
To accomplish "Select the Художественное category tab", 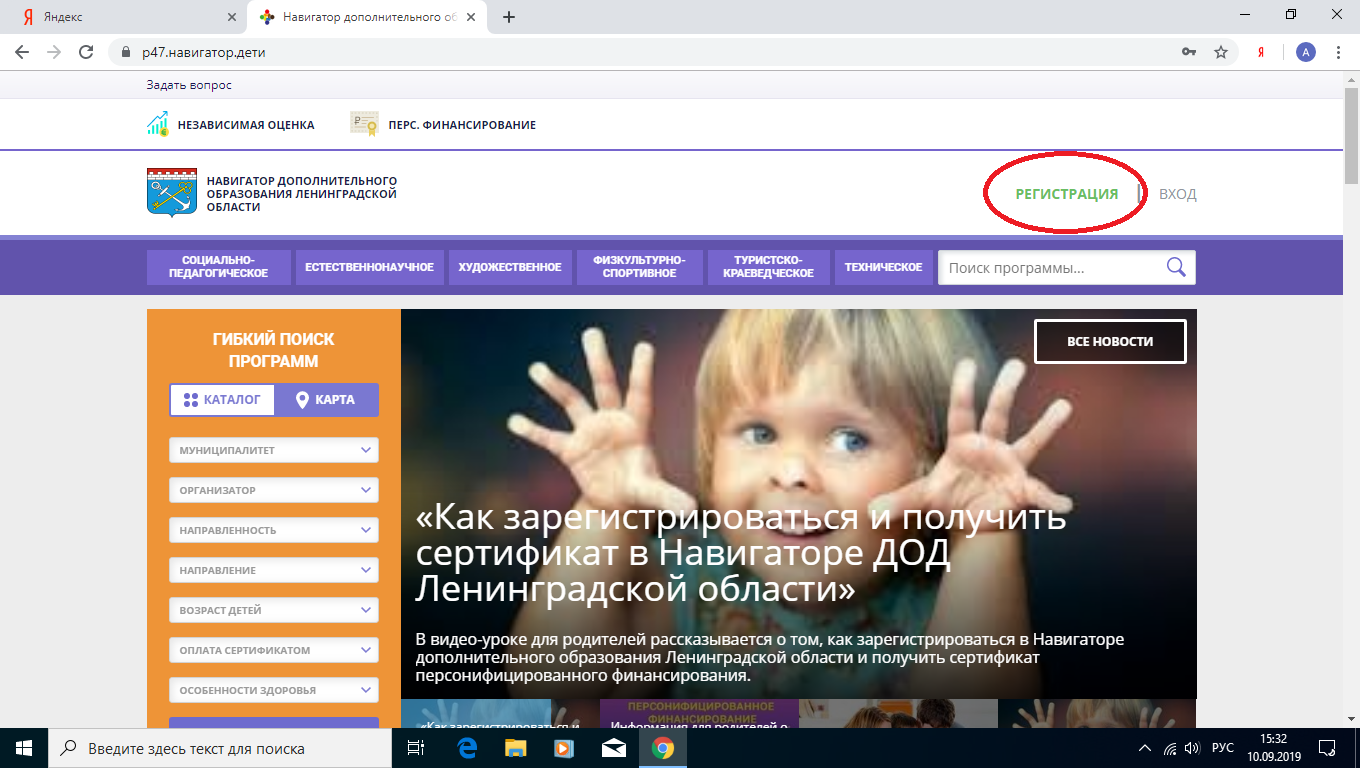I will click(510, 267).
